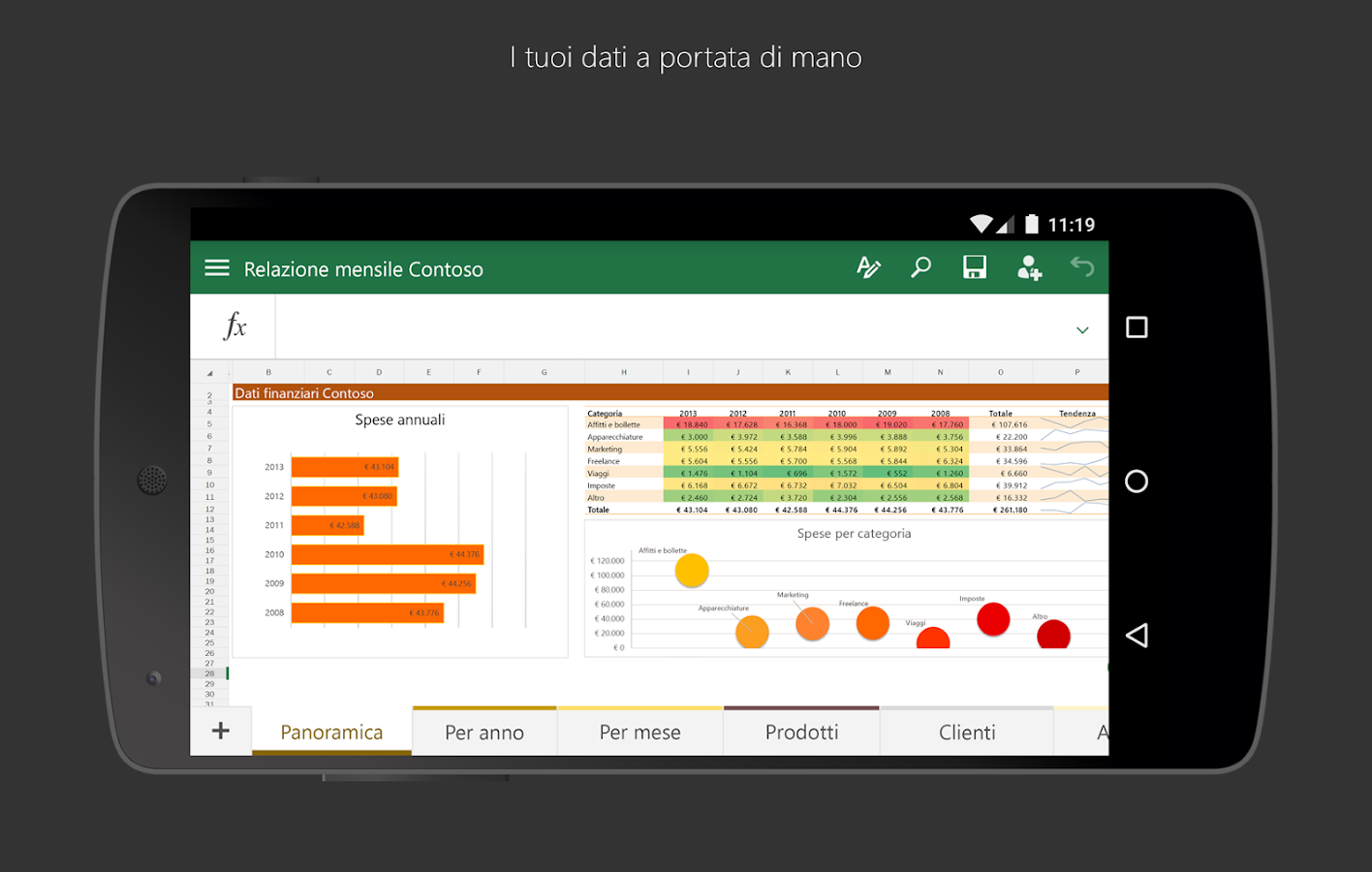The width and height of the screenshot is (1372, 872).
Task: Click the 2008 bar in Spese annuali
Action: pyautogui.click(x=367, y=612)
